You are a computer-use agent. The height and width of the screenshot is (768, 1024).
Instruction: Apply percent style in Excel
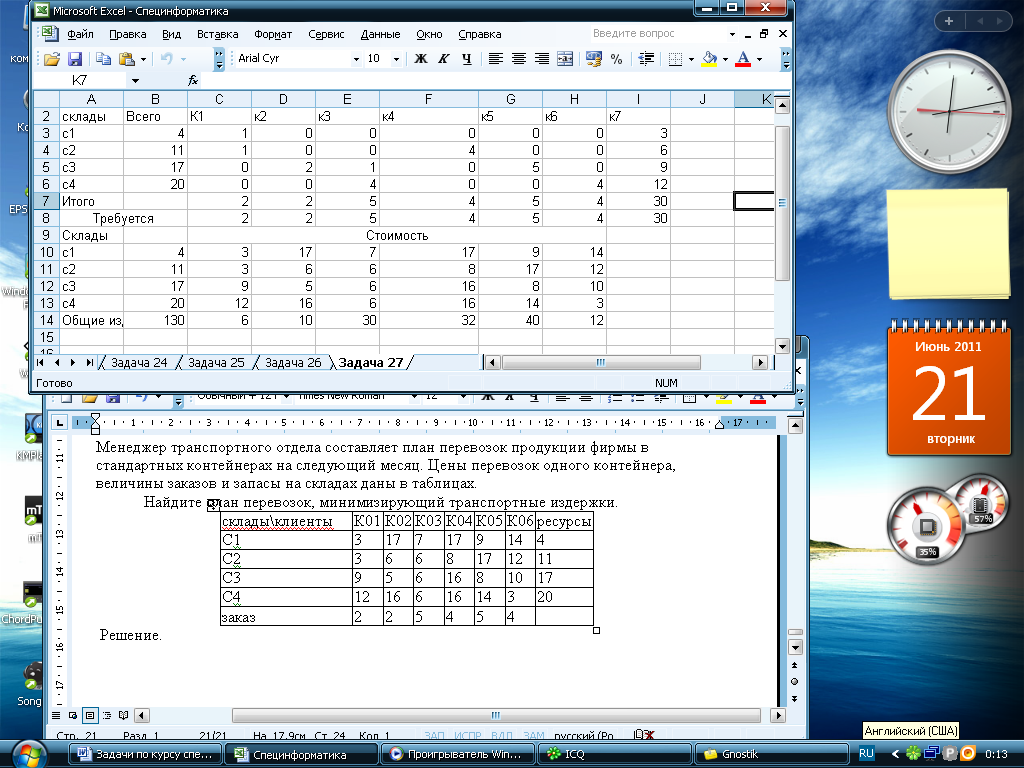pos(616,59)
